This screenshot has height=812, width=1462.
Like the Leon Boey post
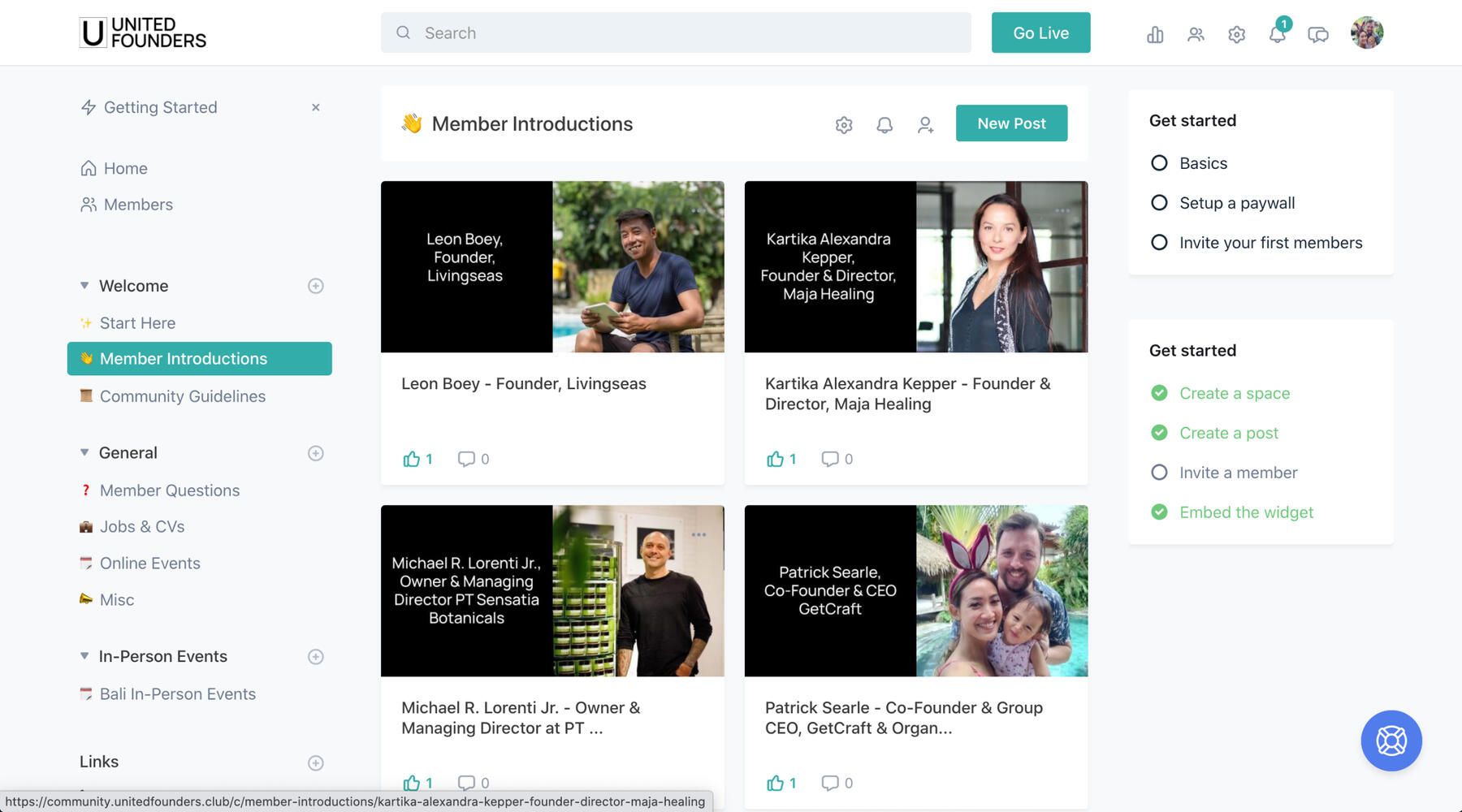tap(412, 459)
